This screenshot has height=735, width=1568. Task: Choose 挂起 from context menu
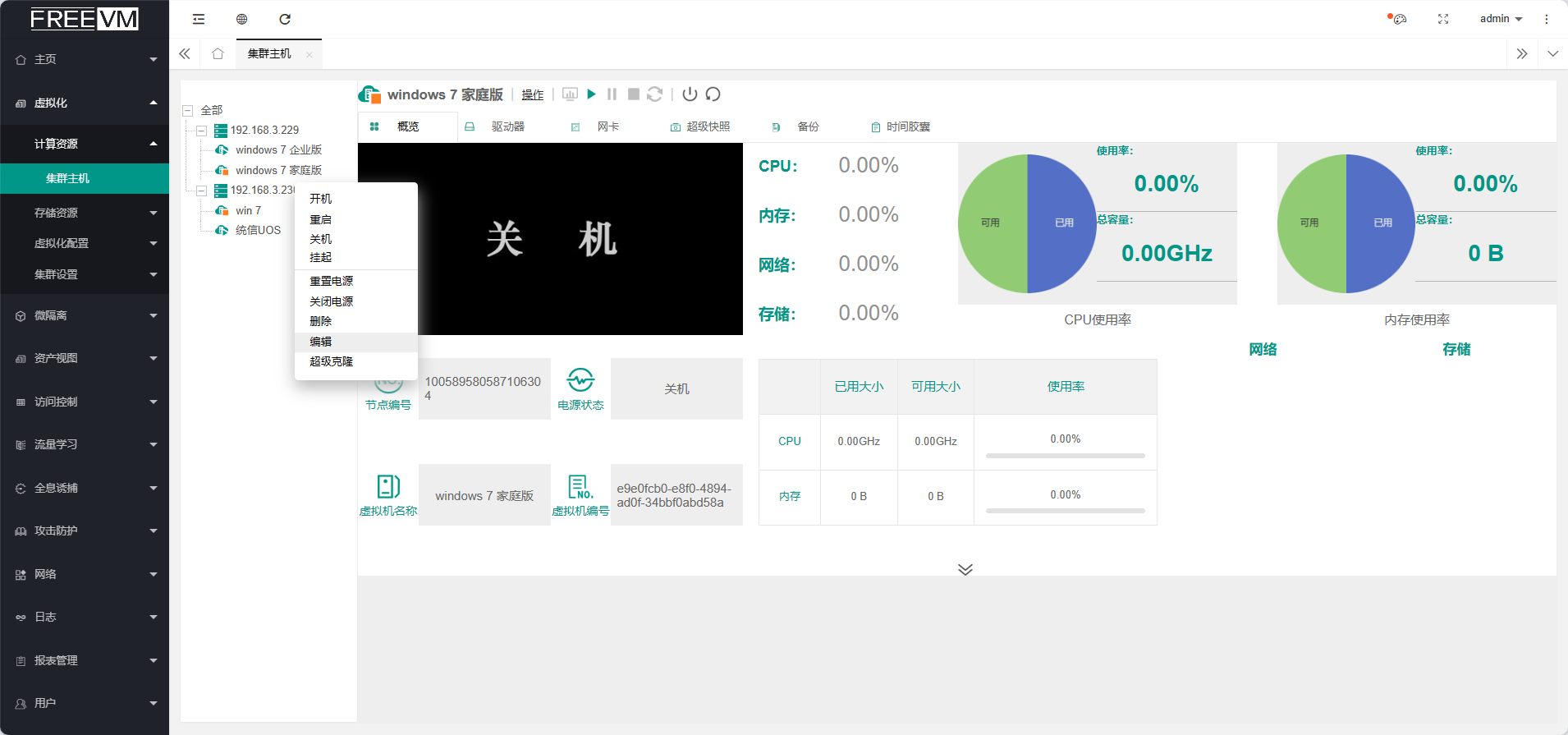pyautogui.click(x=355, y=257)
